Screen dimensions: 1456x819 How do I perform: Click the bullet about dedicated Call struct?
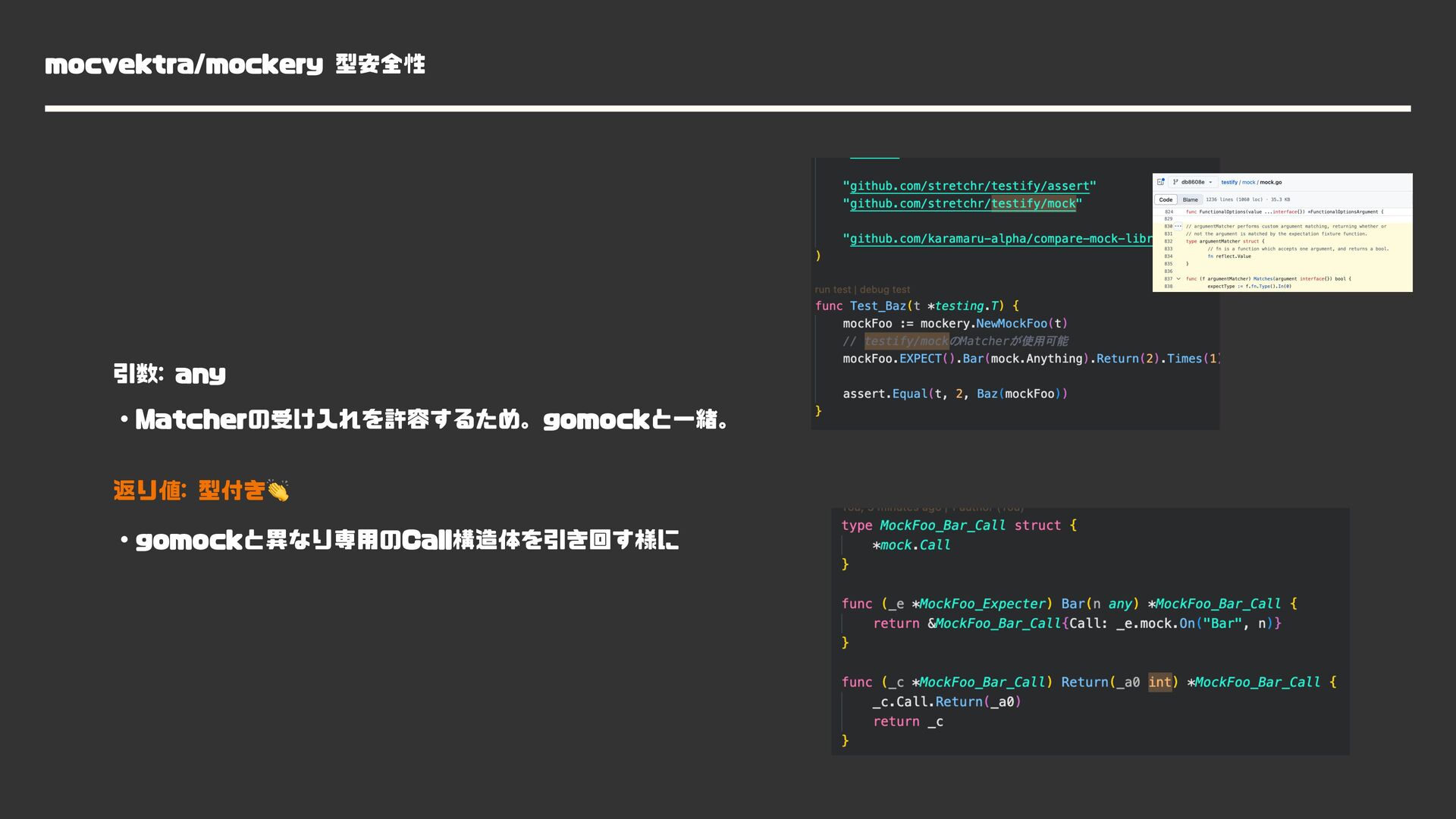click(399, 540)
